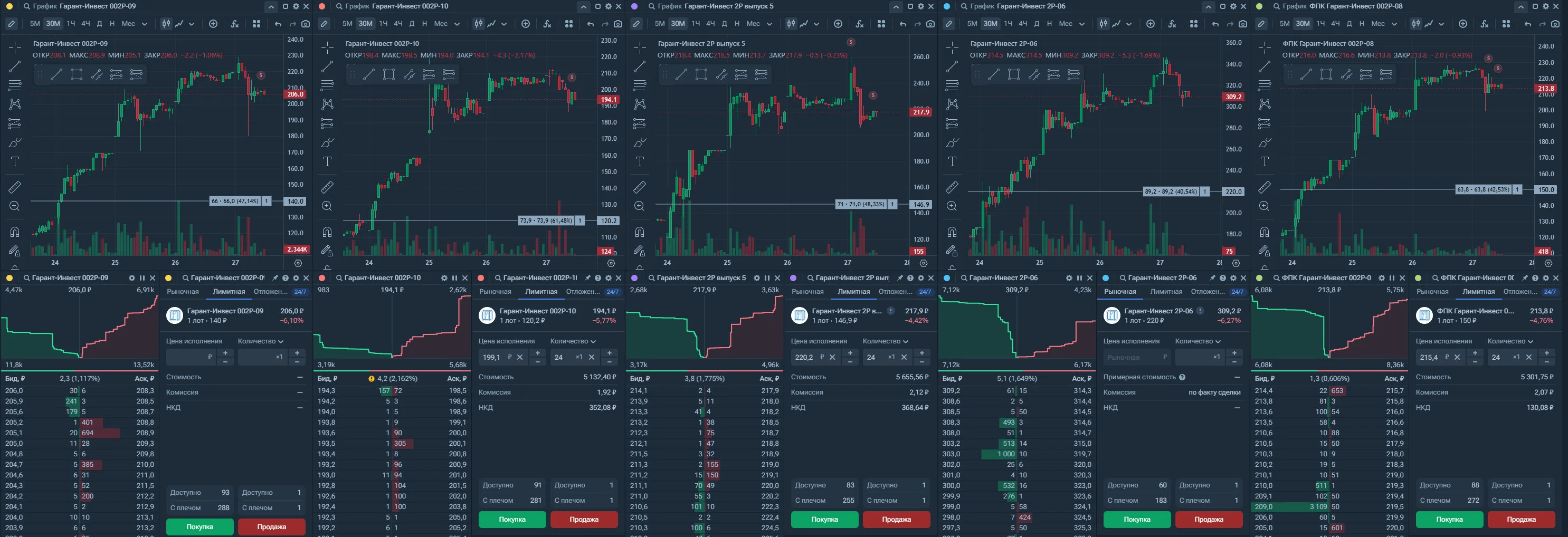Image resolution: width=1568 pixels, height=537 pixels.
Task: Activate the ruler tool in the 2P-06 chart
Action: click(952, 187)
